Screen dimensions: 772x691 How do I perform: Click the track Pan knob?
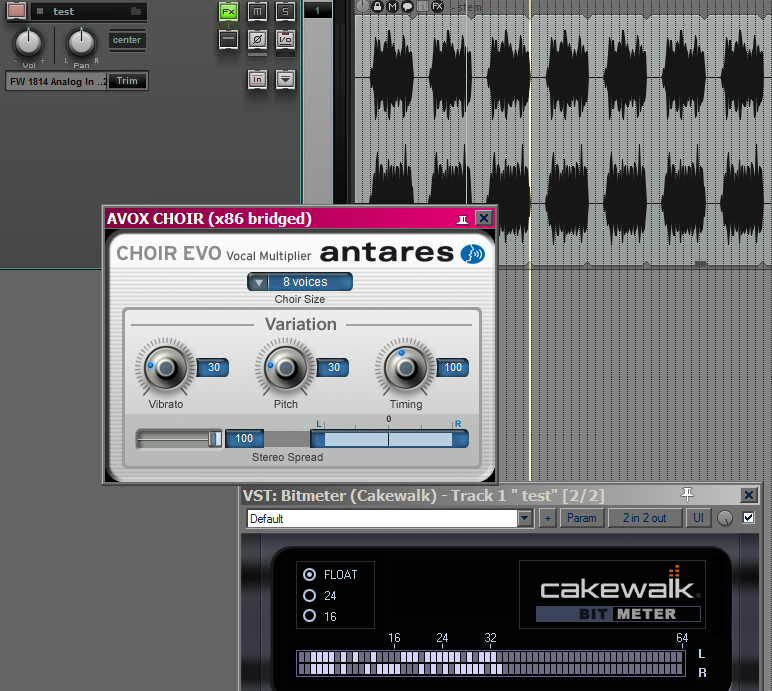click(x=81, y=43)
